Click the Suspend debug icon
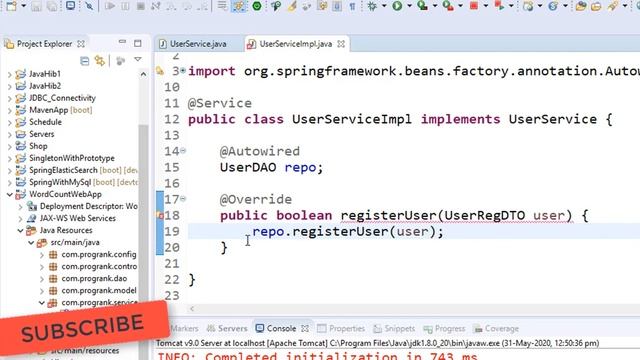The height and width of the screenshot is (360, 640). 125,6
